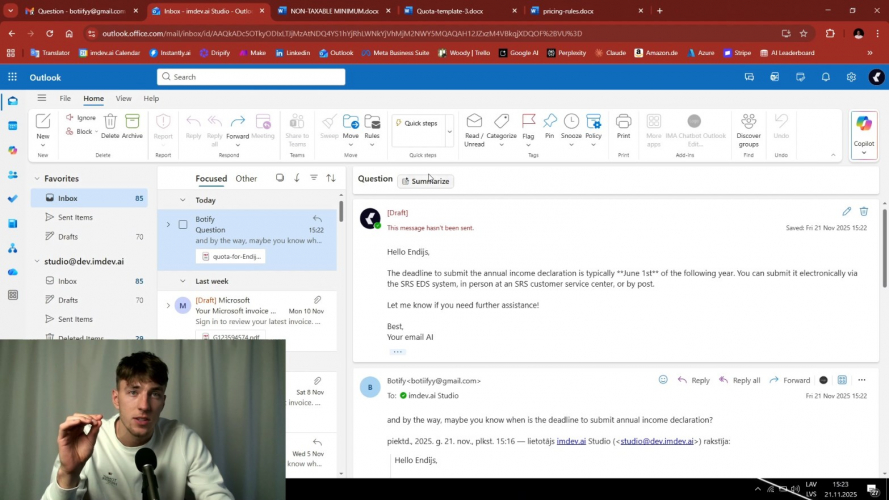Collapse the Today group

pyautogui.click(x=183, y=200)
